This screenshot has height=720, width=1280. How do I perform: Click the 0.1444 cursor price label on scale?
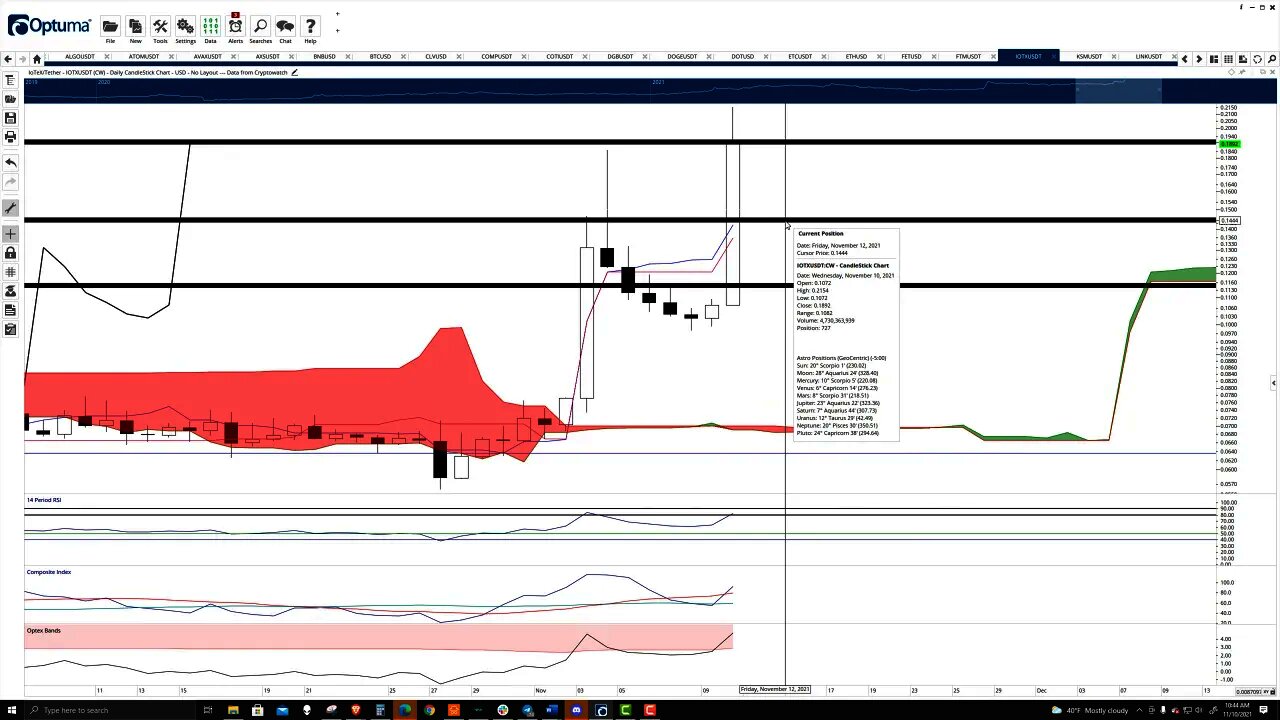pos(1229,220)
